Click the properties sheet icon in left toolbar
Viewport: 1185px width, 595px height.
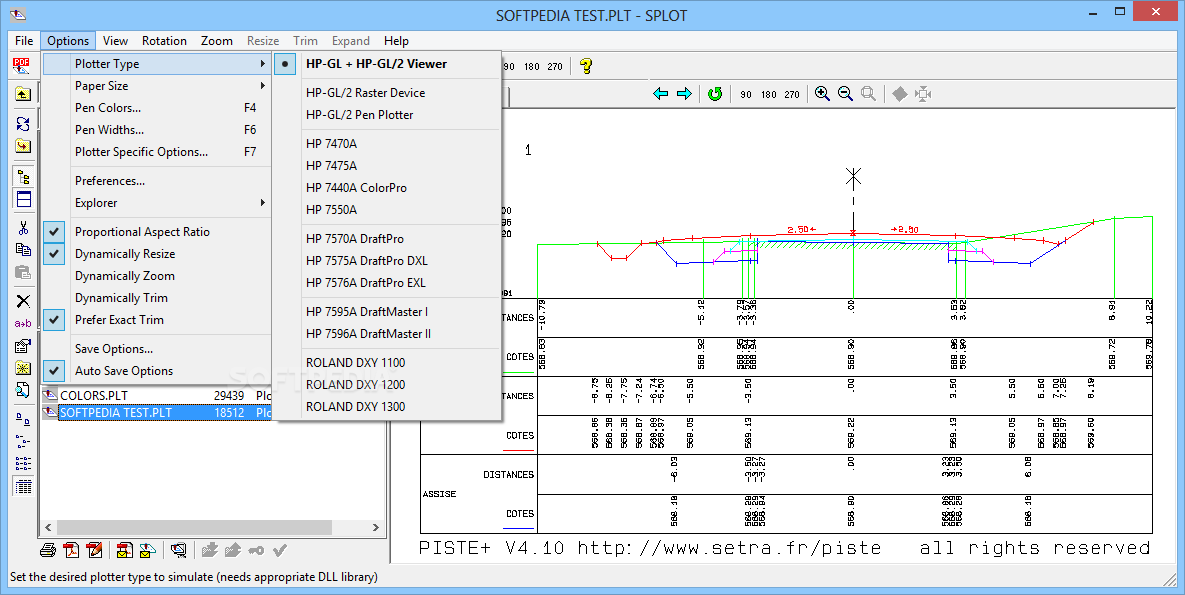[x=23, y=346]
